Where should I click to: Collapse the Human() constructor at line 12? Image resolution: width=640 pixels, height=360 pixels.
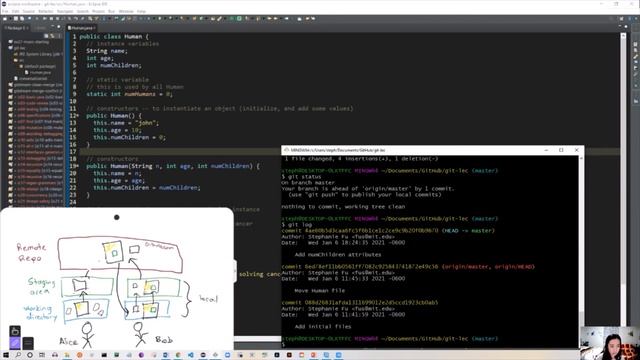click(x=78, y=116)
